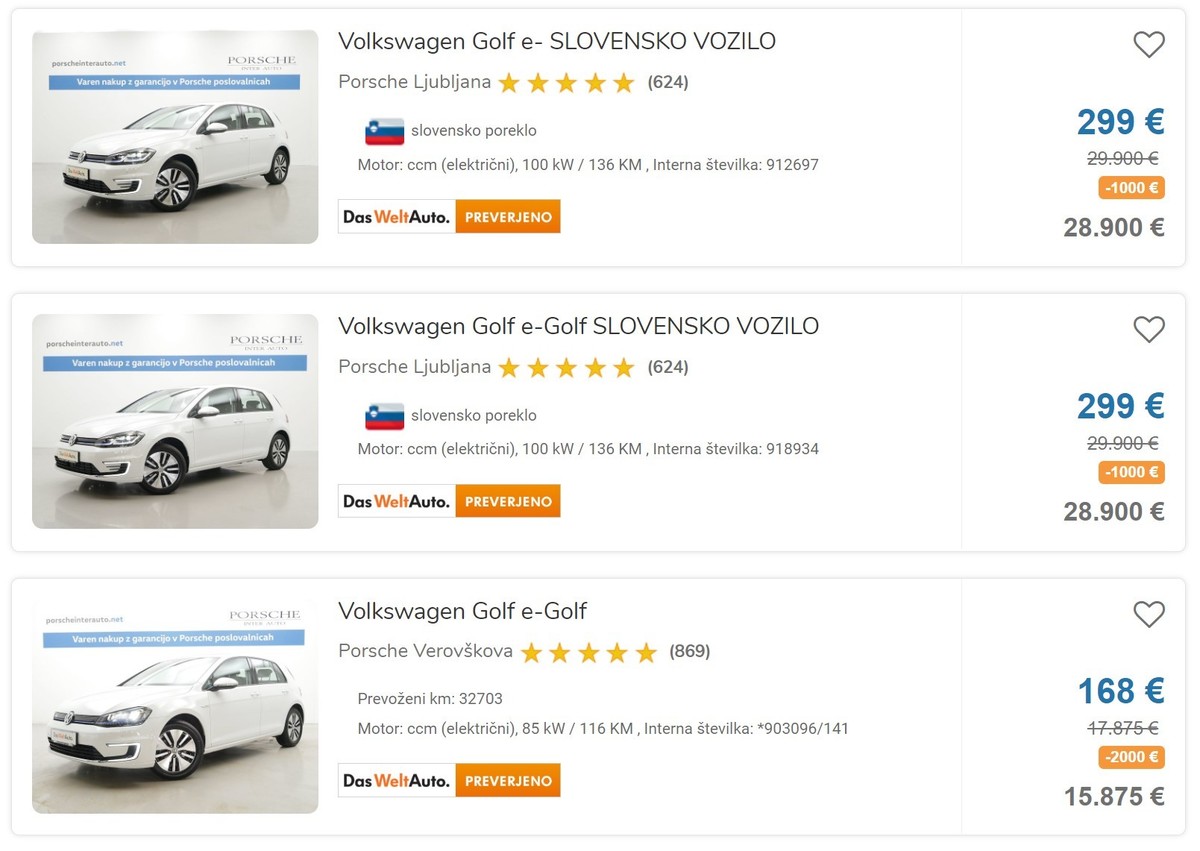Click the heart icon on the e-Golf SLOVENSKO VOZILO listing
The width and height of the screenshot is (1200, 851).
click(x=1149, y=329)
